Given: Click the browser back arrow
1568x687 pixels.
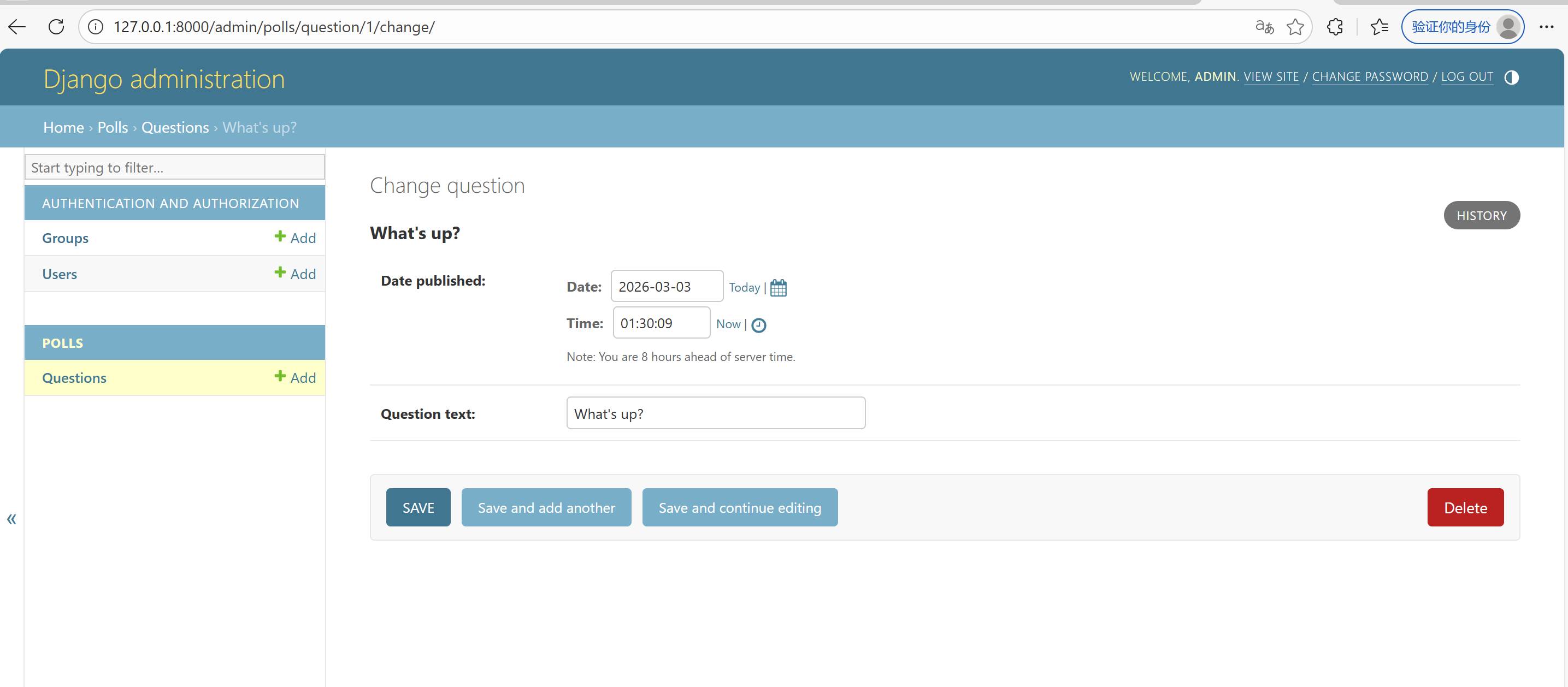Looking at the screenshot, I should click(x=17, y=27).
